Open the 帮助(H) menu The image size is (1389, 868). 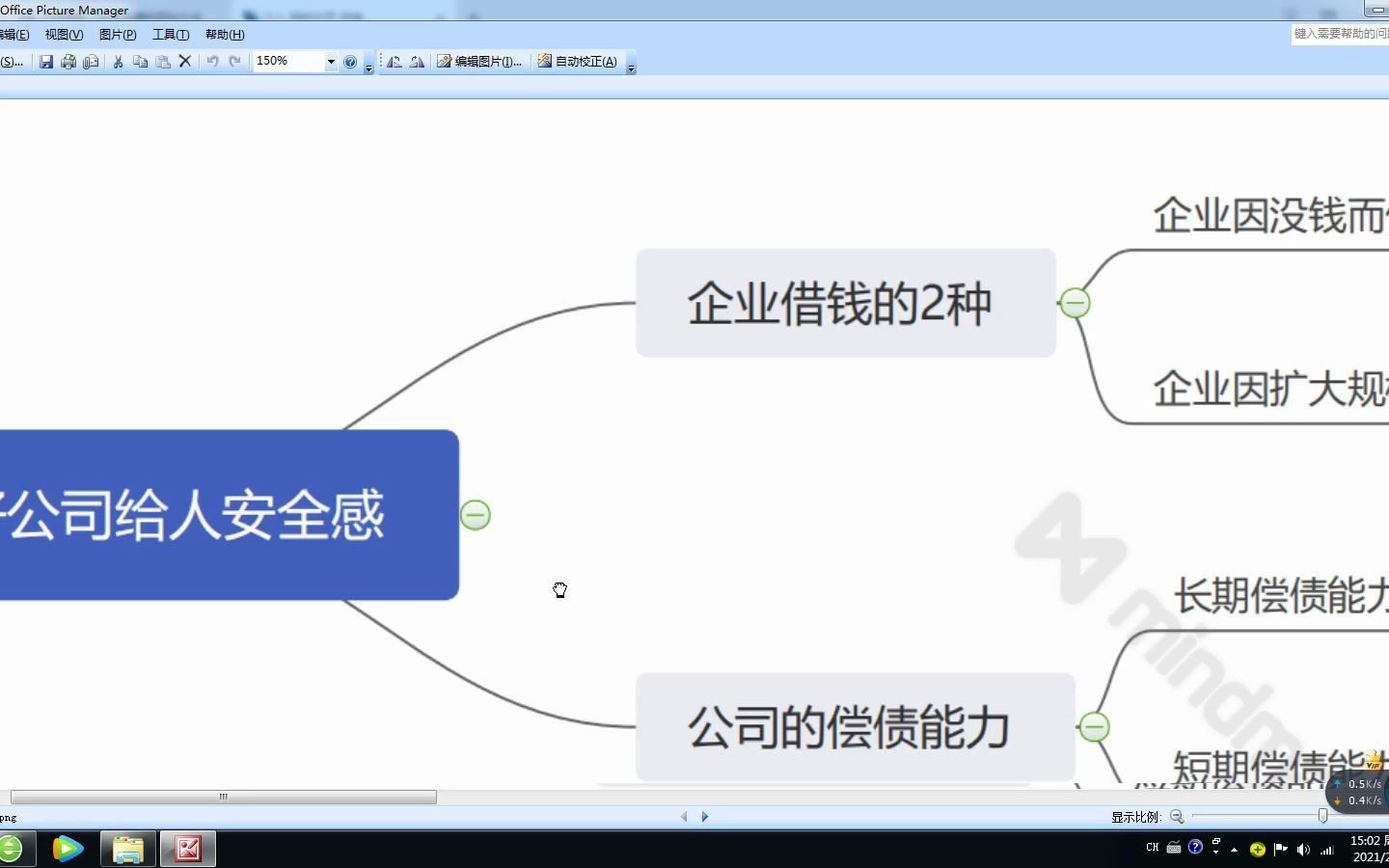(225, 35)
